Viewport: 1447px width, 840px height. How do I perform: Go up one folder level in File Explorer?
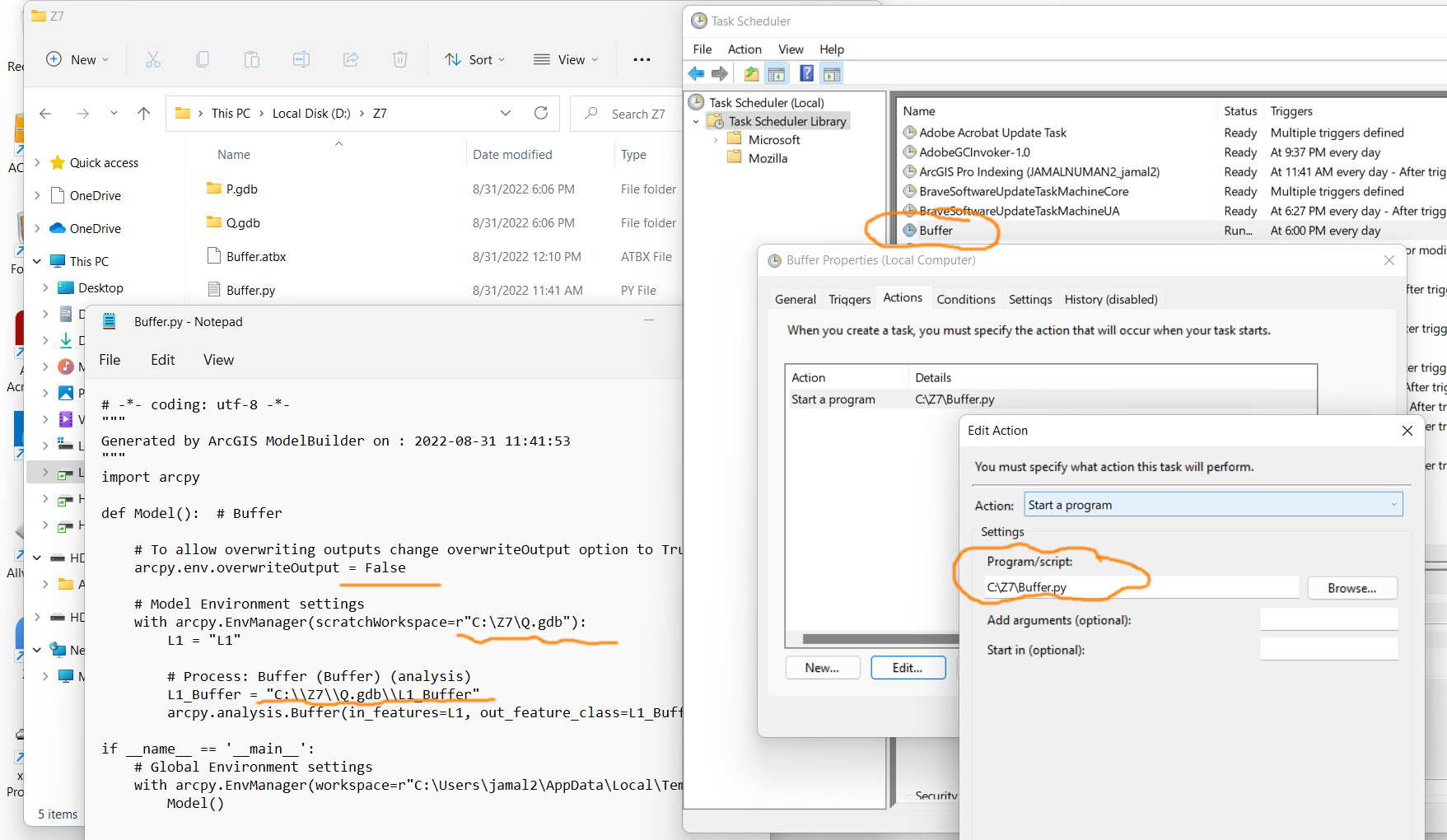click(x=144, y=114)
